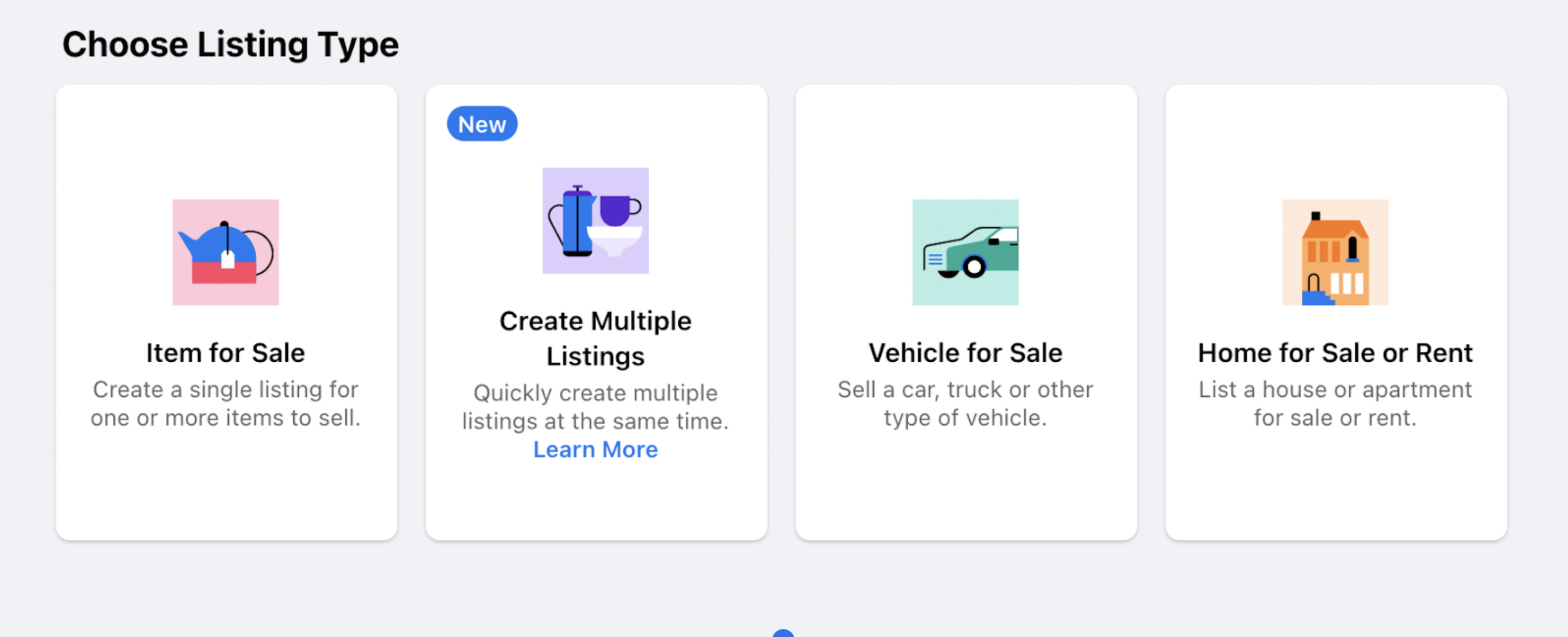Click the orange house Home icon
This screenshot has height=637, width=1568.
tap(1335, 252)
